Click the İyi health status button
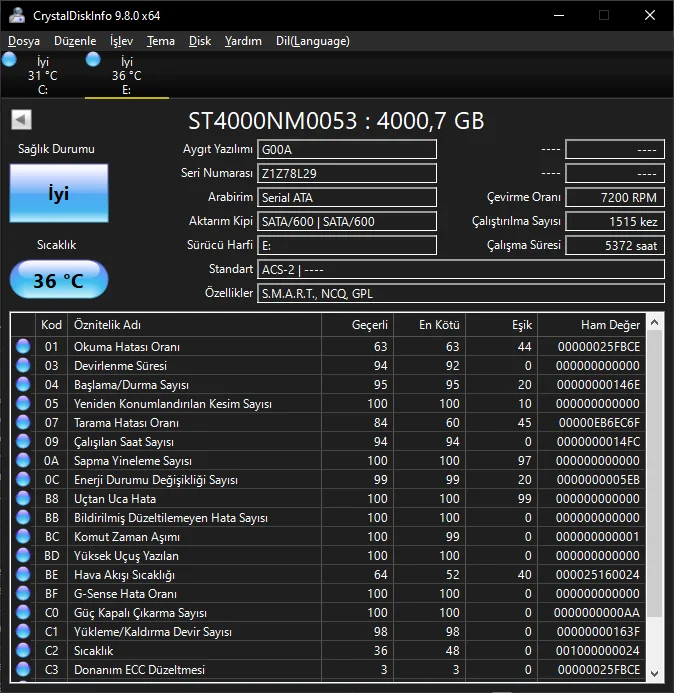This screenshot has height=693, width=674. [x=59, y=193]
